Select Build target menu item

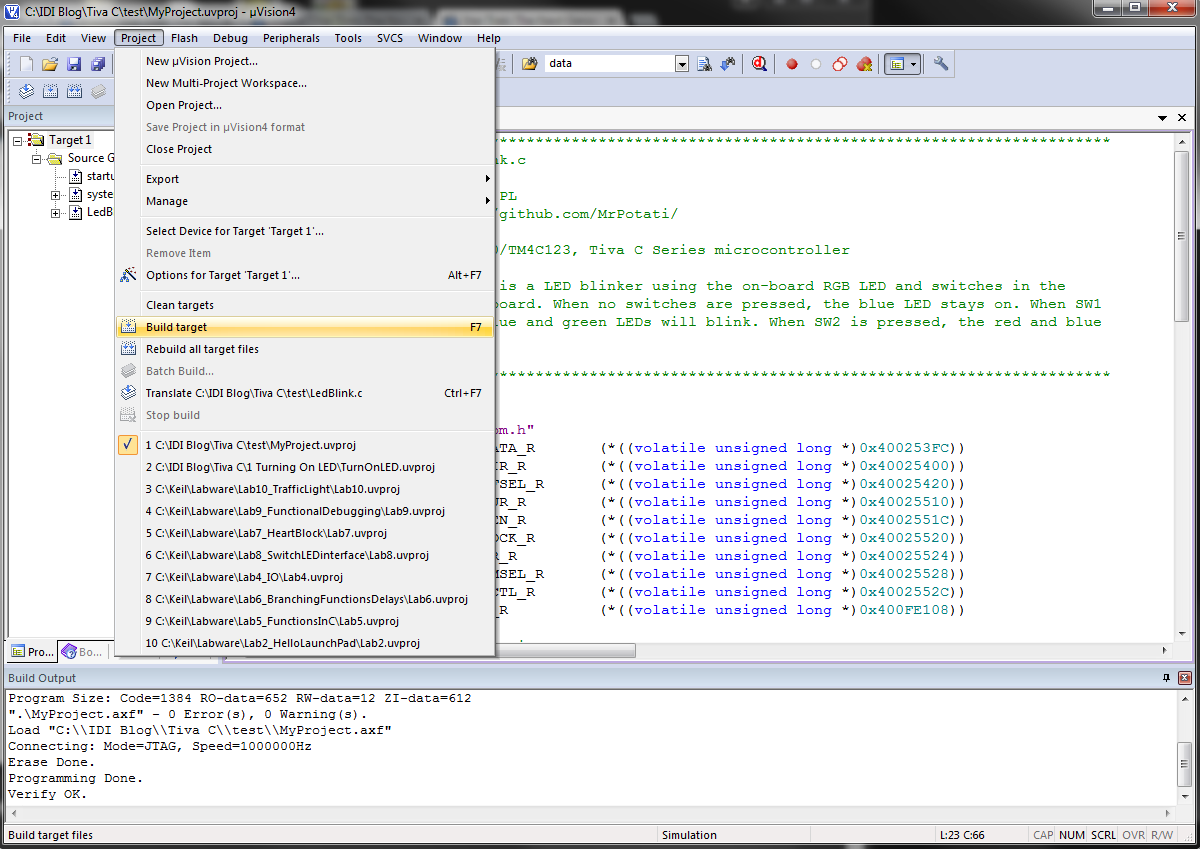[x=305, y=327]
